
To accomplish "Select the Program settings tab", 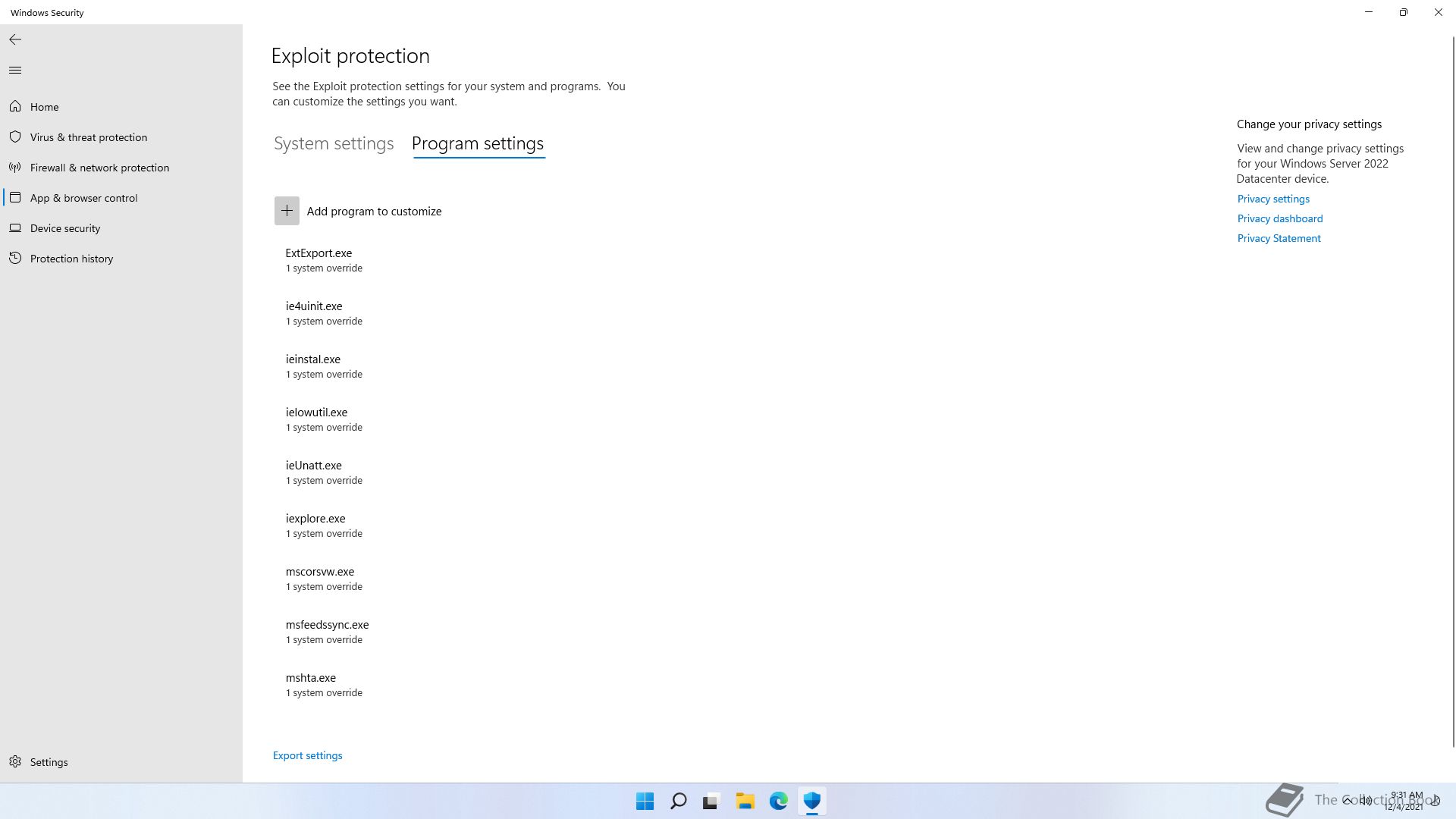I will [x=478, y=143].
